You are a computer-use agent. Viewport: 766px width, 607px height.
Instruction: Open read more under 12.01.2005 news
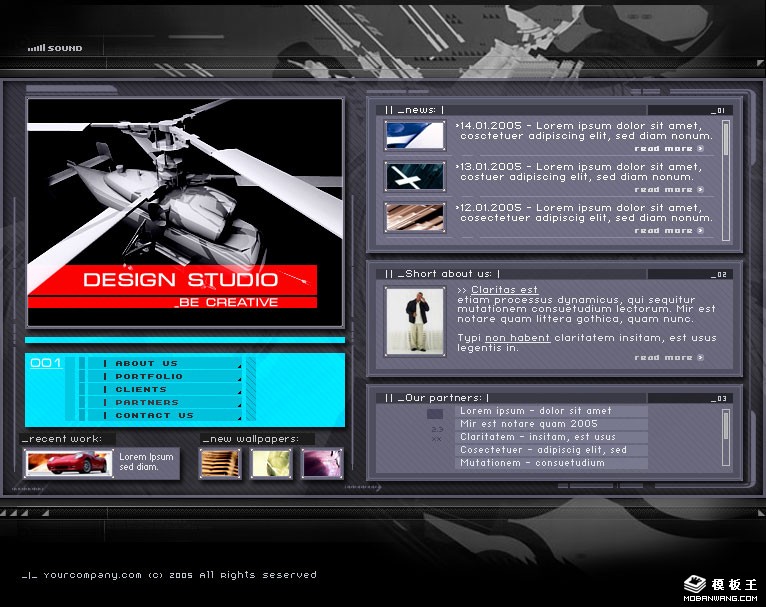[x=669, y=230]
